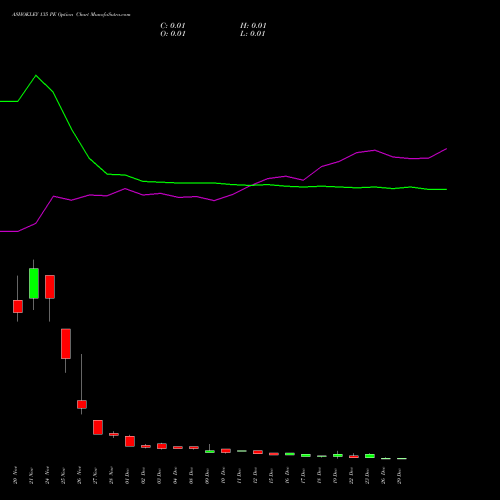This screenshot has width=500, height=500.
Task: Click the ASHOKLEY 135 PE chart title
Action: (71, 14)
